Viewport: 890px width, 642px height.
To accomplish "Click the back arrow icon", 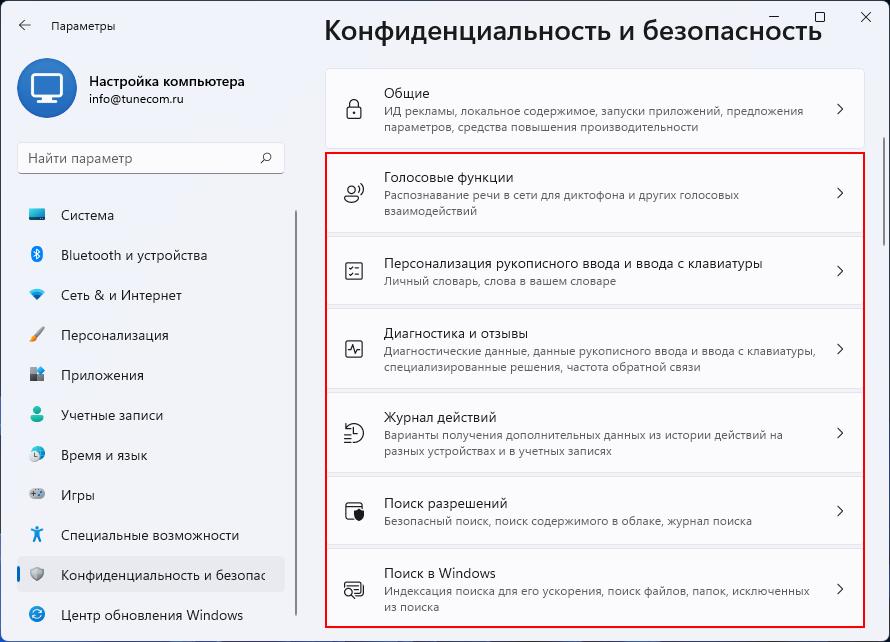I will pyautogui.click(x=24, y=26).
